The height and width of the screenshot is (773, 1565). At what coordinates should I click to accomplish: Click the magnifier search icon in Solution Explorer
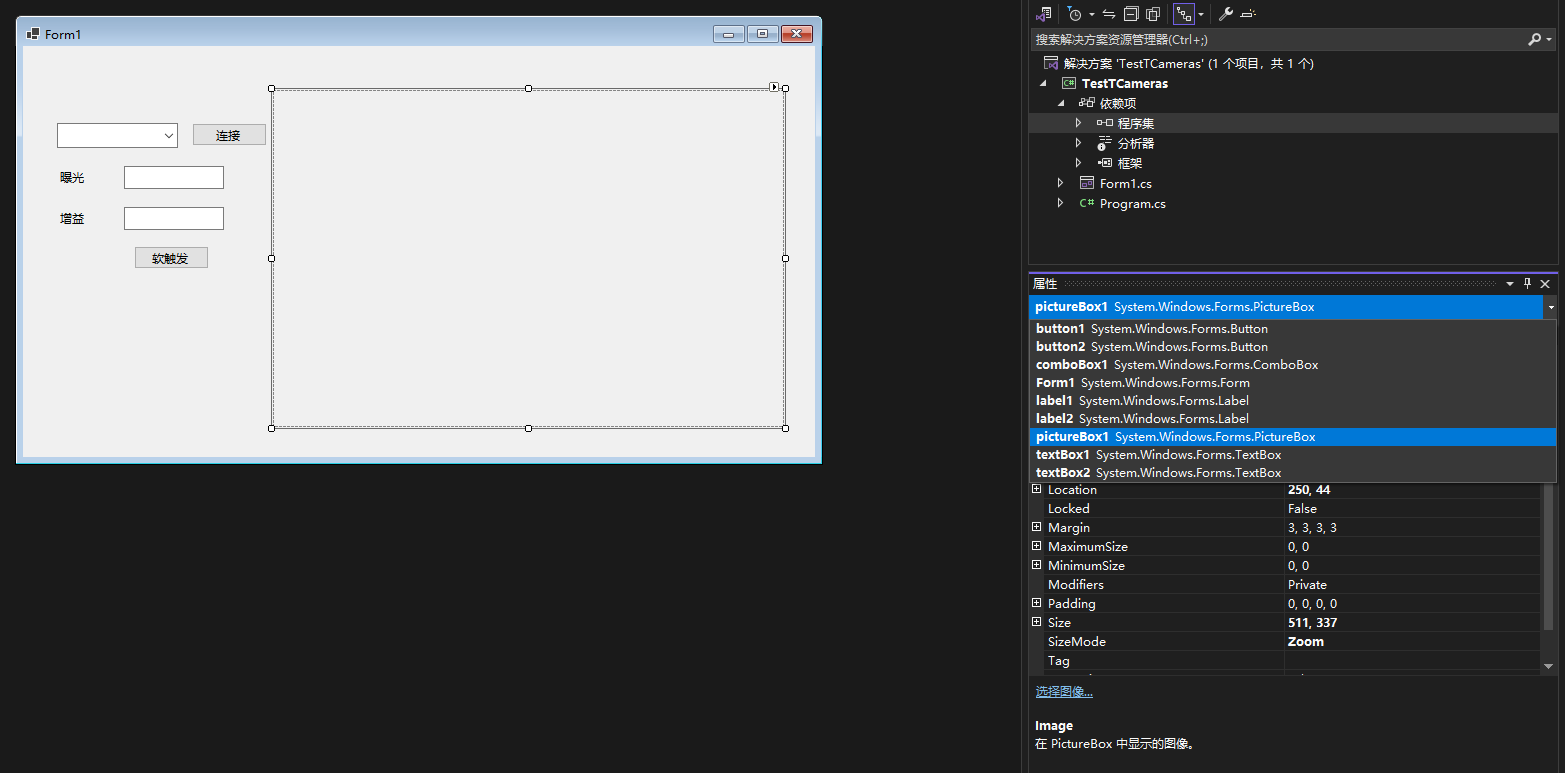pos(1535,40)
